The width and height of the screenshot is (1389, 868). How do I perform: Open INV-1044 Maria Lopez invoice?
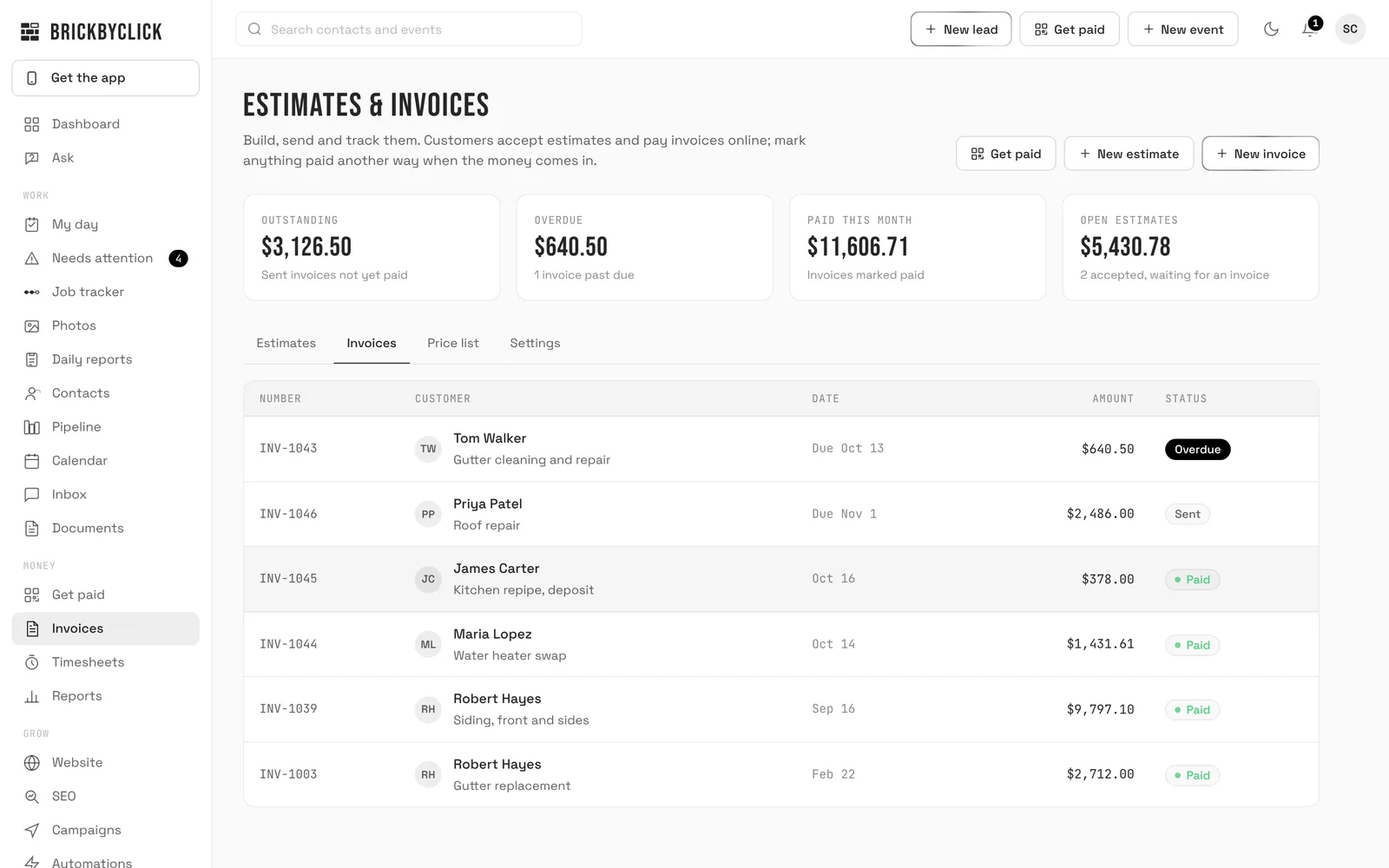coord(781,644)
